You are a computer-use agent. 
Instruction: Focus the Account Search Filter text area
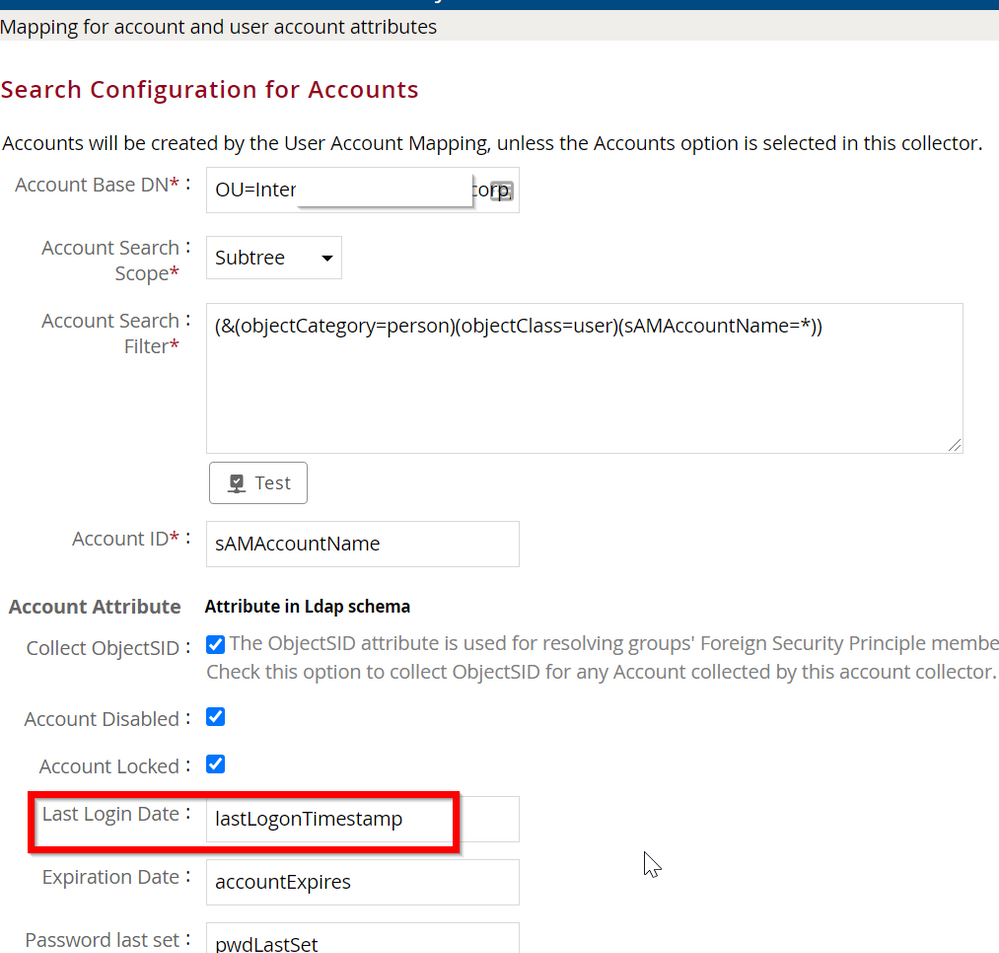(x=584, y=378)
